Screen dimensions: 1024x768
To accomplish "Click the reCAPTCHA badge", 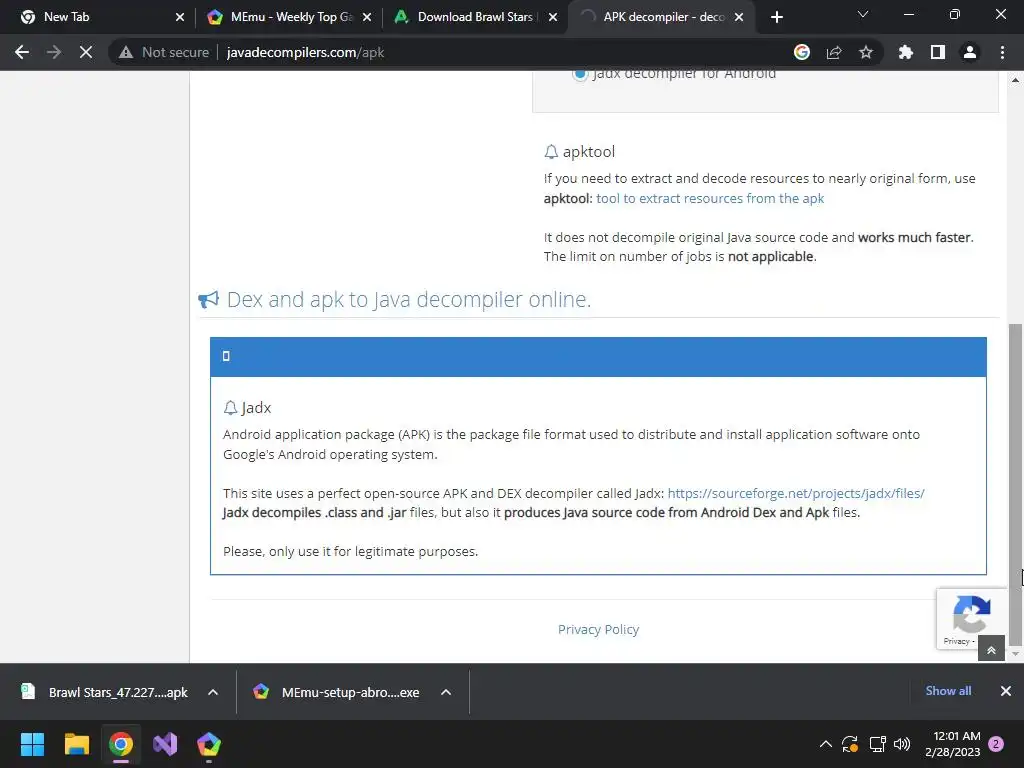I will (972, 618).
